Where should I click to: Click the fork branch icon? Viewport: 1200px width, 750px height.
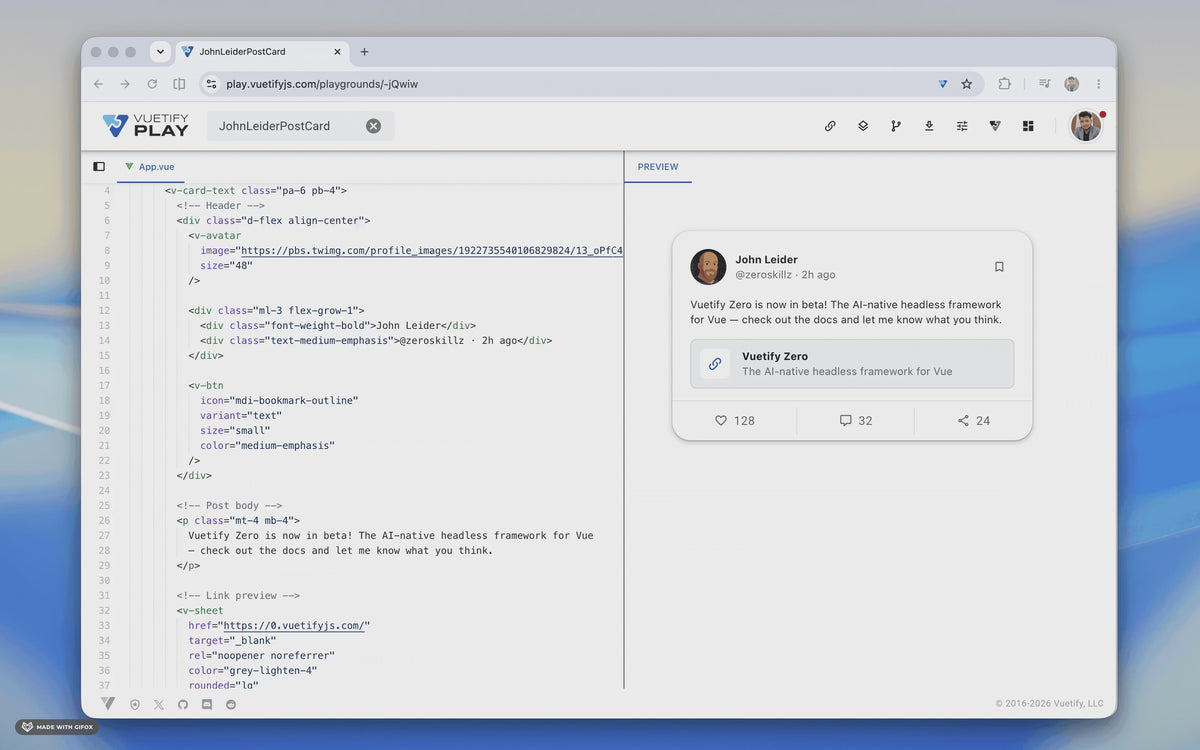click(896, 126)
